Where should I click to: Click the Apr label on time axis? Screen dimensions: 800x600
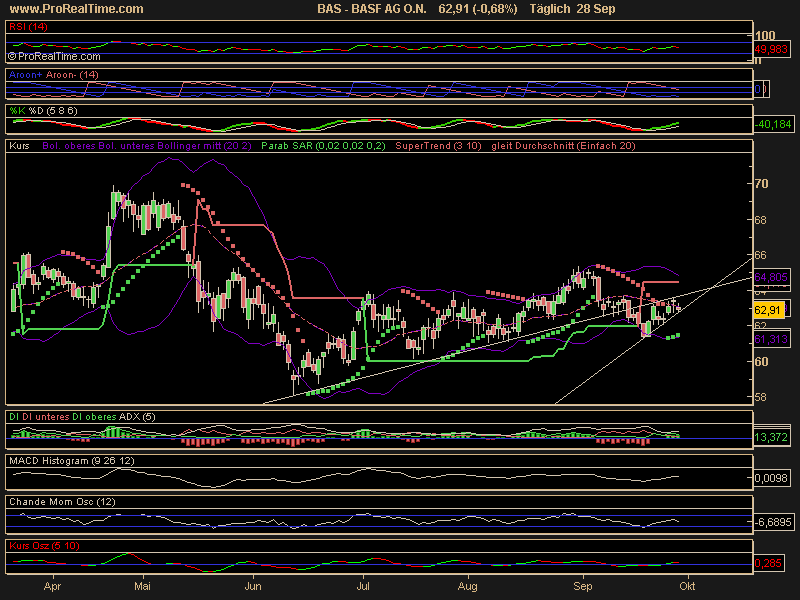[53, 586]
